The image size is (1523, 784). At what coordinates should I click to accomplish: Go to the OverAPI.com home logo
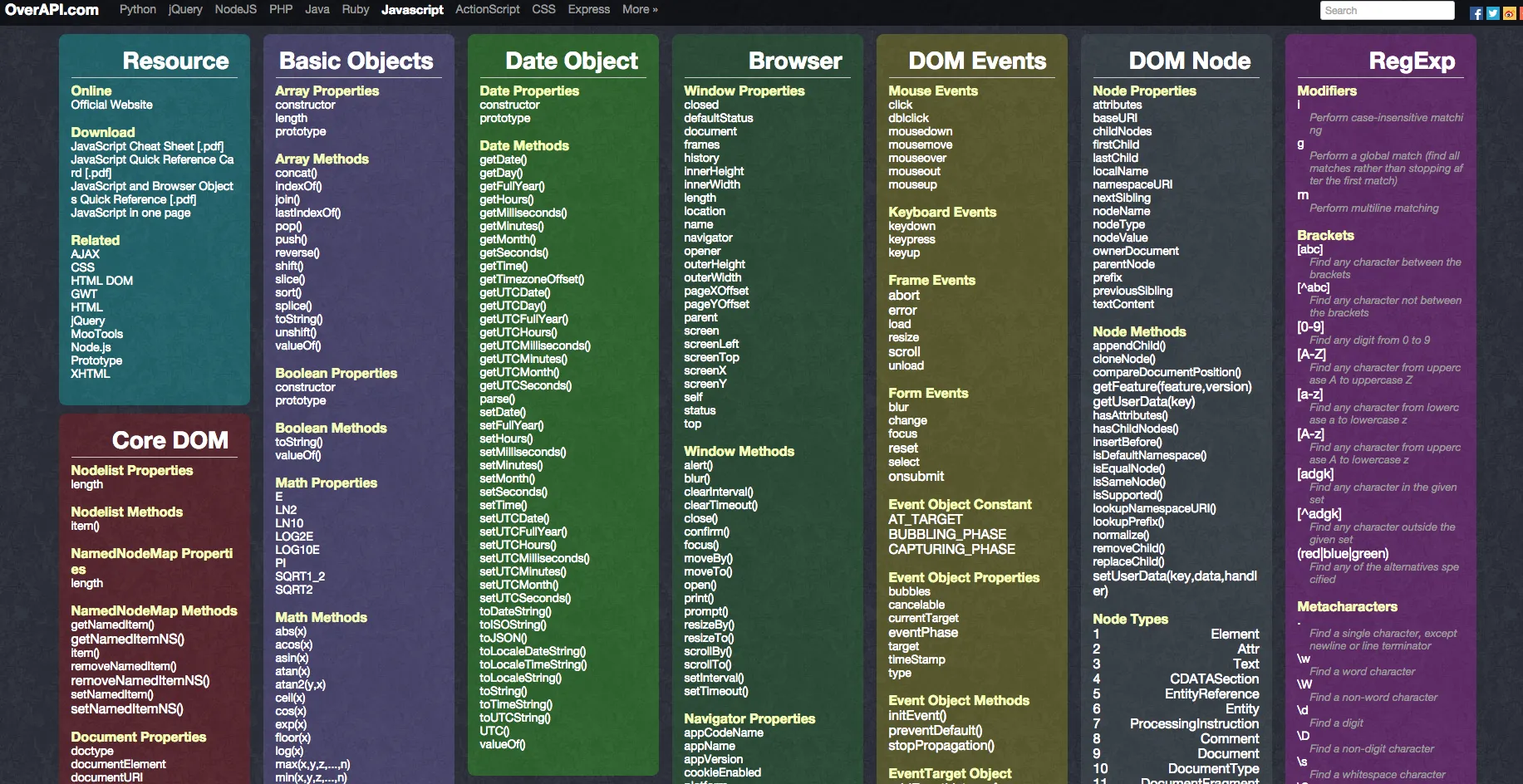coord(52,9)
